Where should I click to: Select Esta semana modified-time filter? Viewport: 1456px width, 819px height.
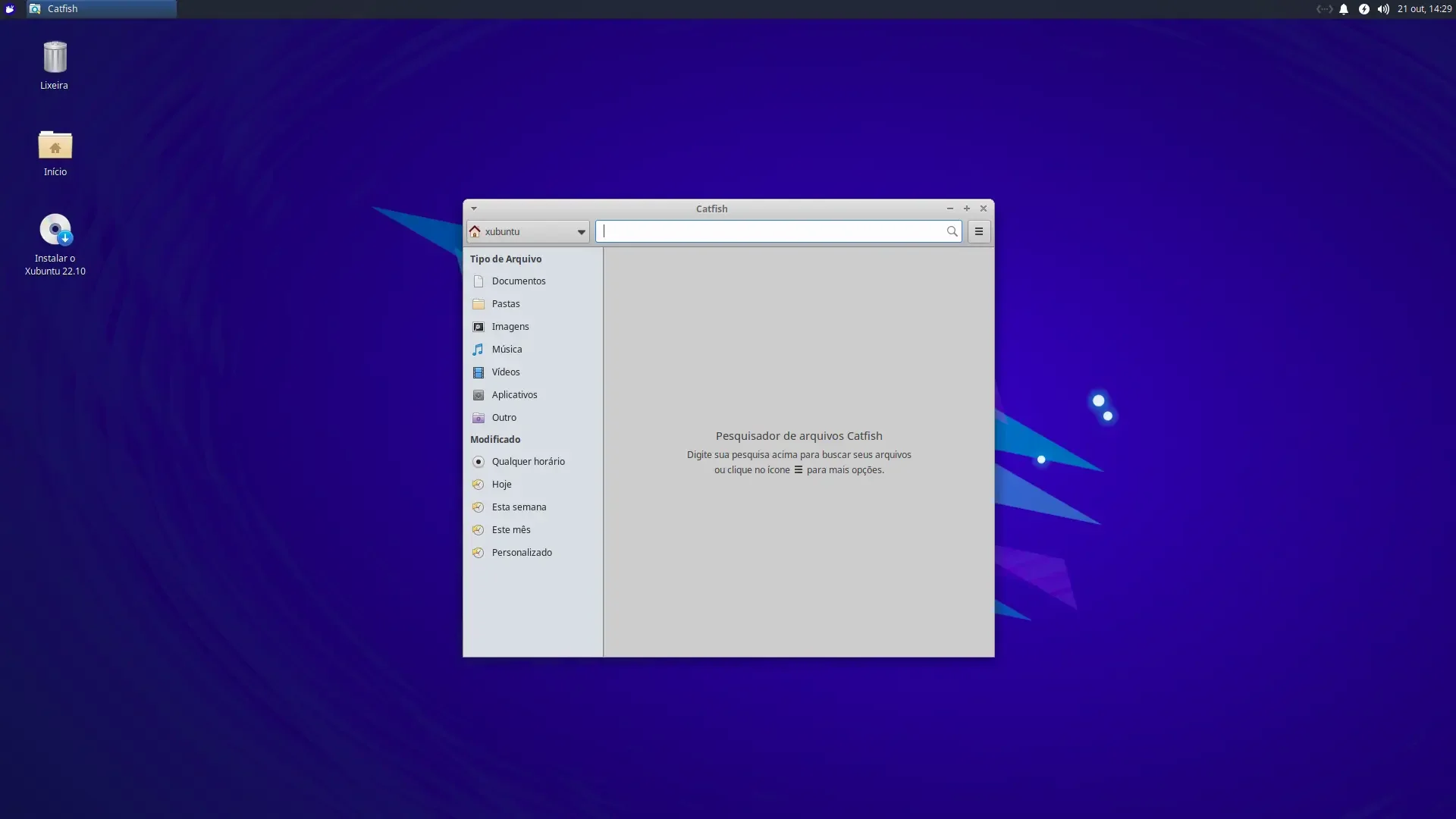[x=532, y=507]
